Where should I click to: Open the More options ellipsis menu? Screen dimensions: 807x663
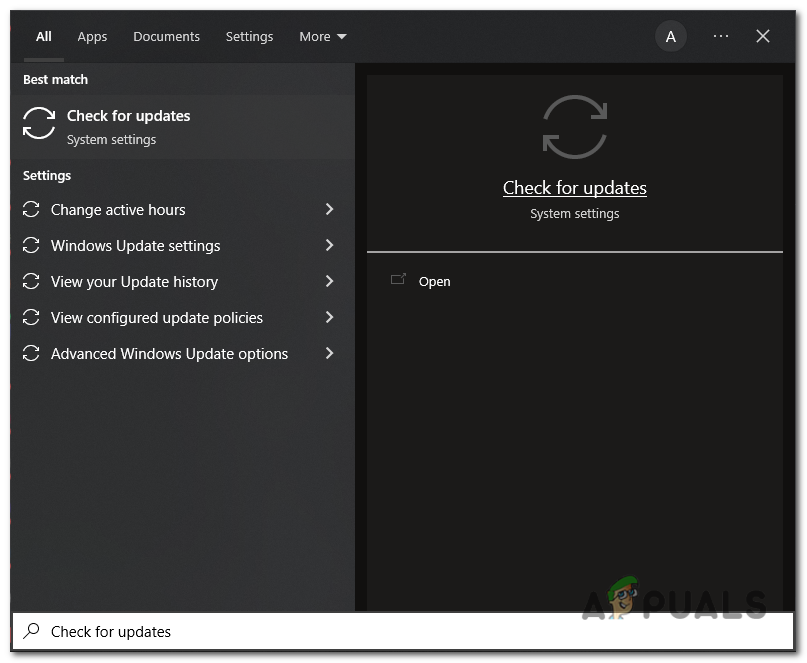click(721, 36)
